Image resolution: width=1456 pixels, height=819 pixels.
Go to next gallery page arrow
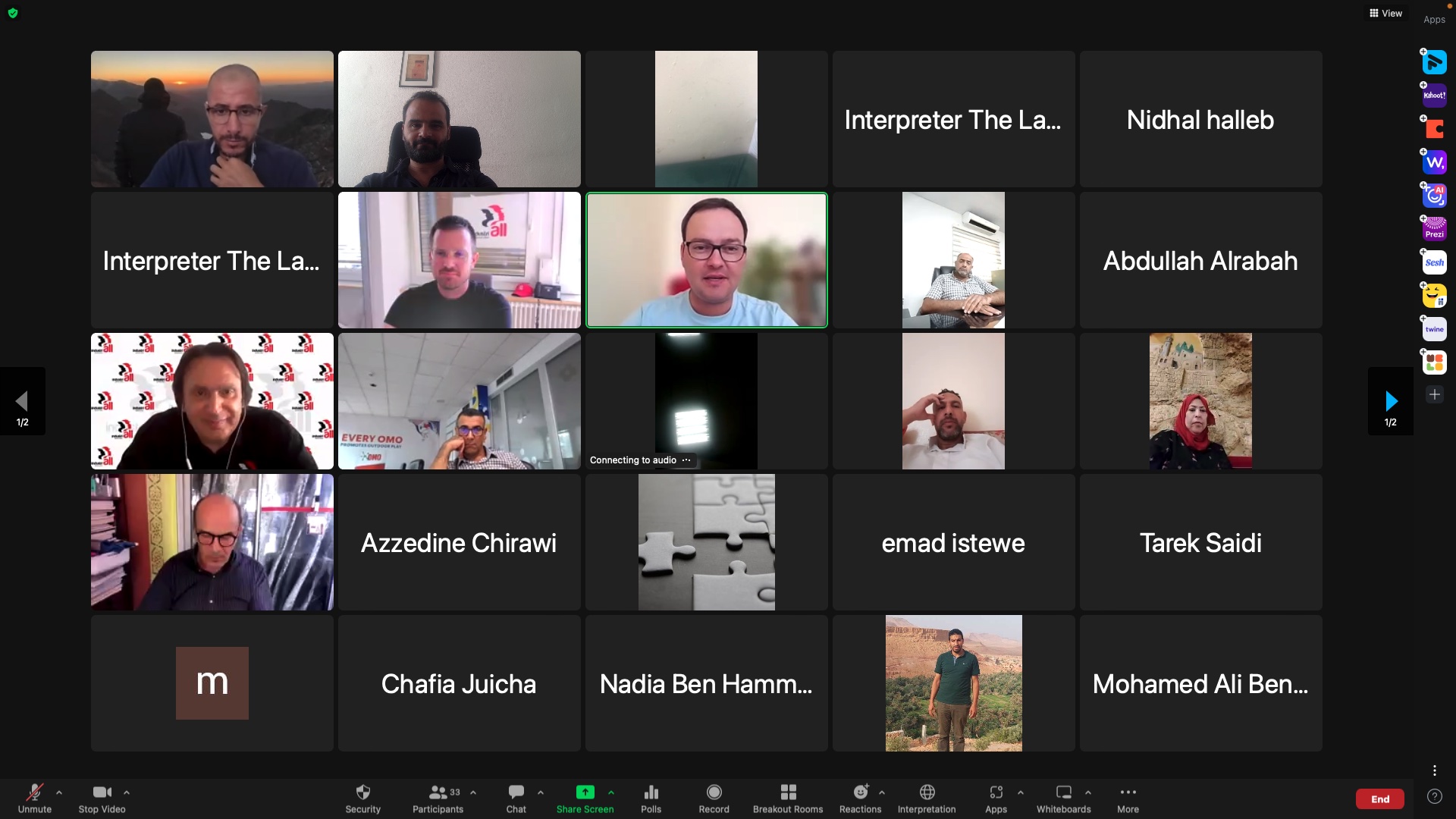pyautogui.click(x=1391, y=401)
